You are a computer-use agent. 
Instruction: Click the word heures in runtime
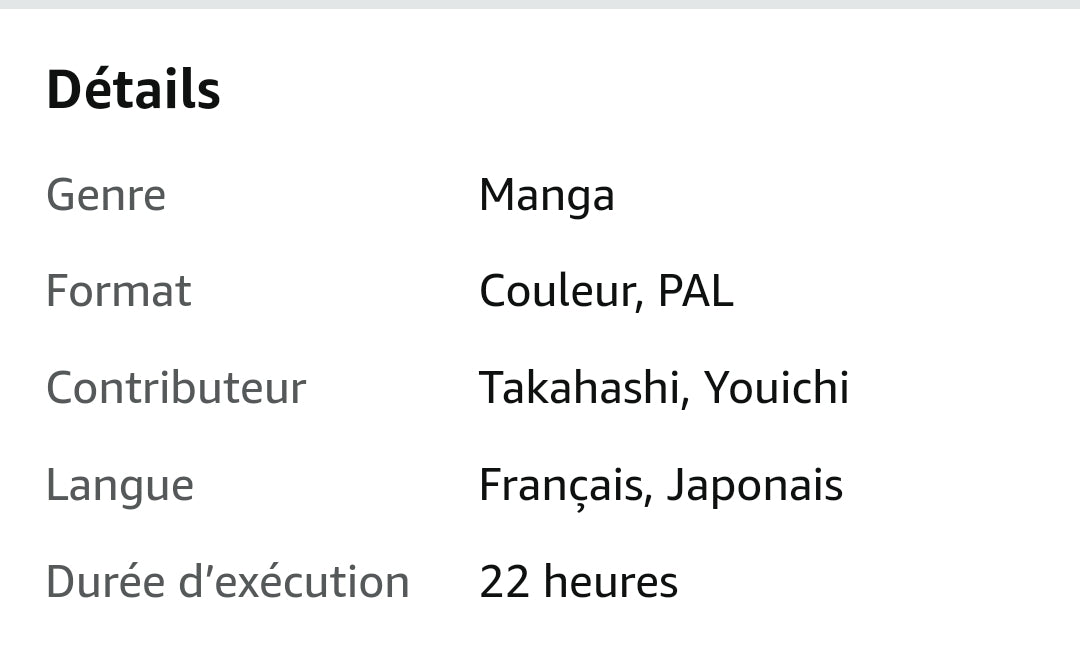[610, 582]
